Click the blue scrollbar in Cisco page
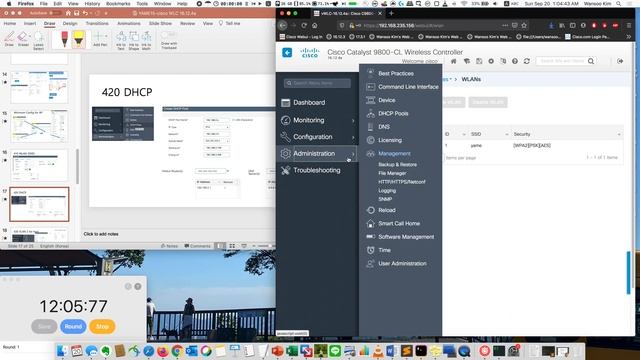640x360 pixels. click(629, 272)
